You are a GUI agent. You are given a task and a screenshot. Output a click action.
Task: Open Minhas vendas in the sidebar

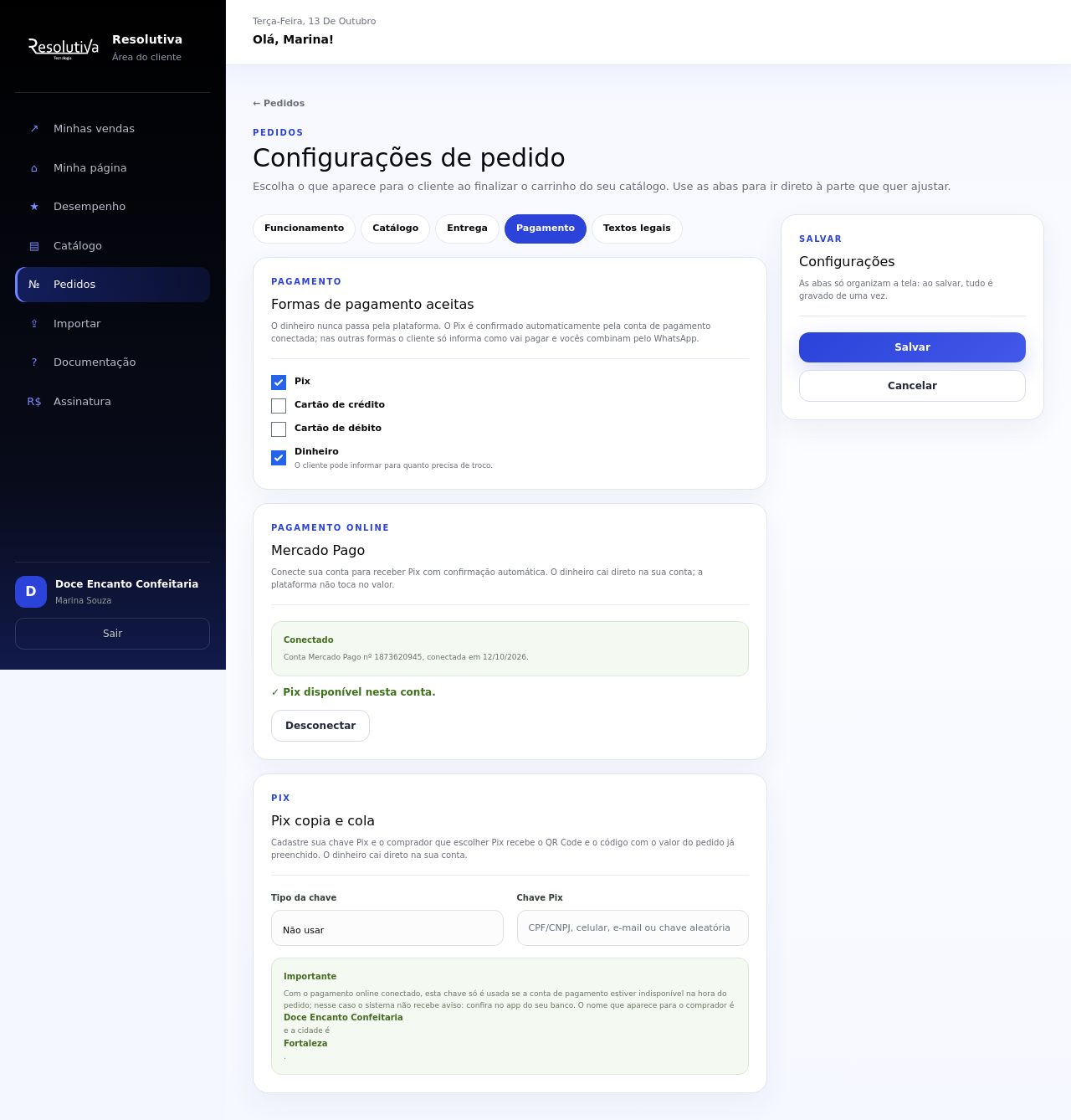tap(112, 129)
